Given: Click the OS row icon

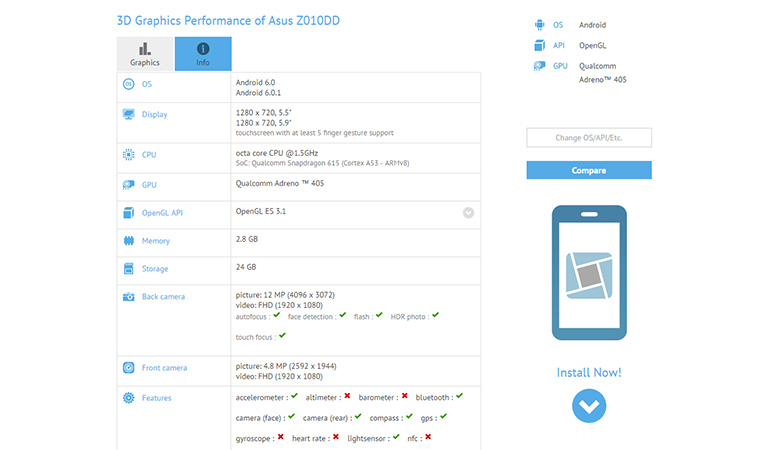Looking at the screenshot, I should [x=128, y=84].
